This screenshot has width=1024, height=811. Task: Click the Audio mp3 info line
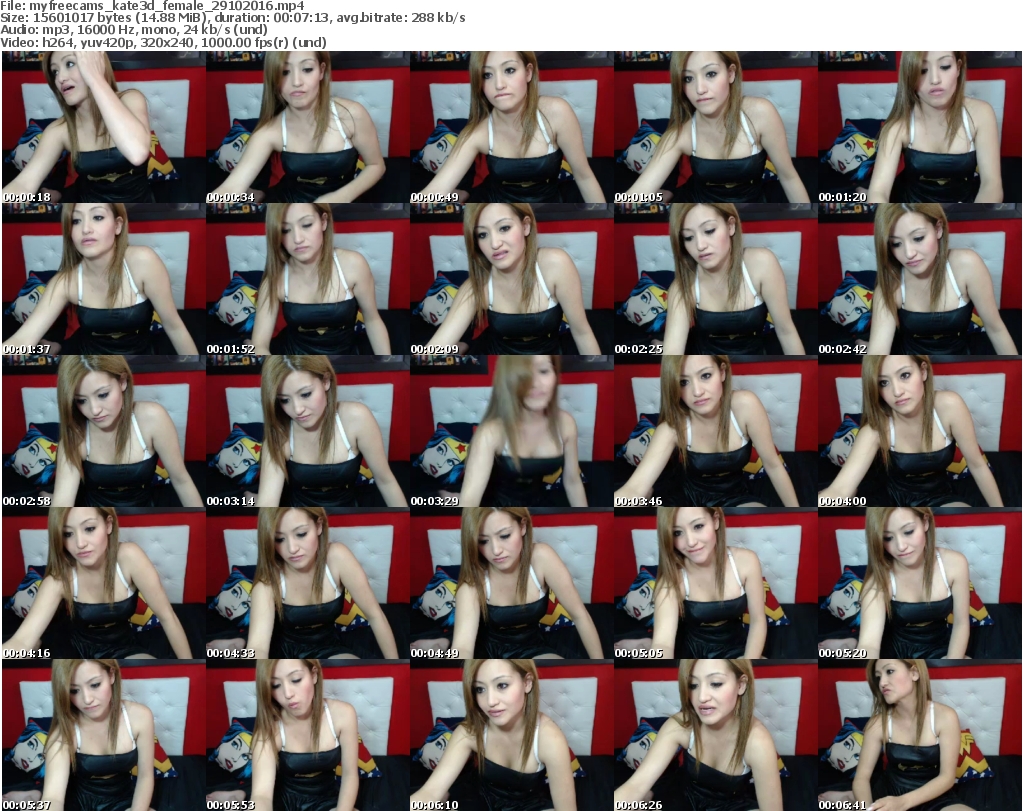pyautogui.click(x=134, y=29)
